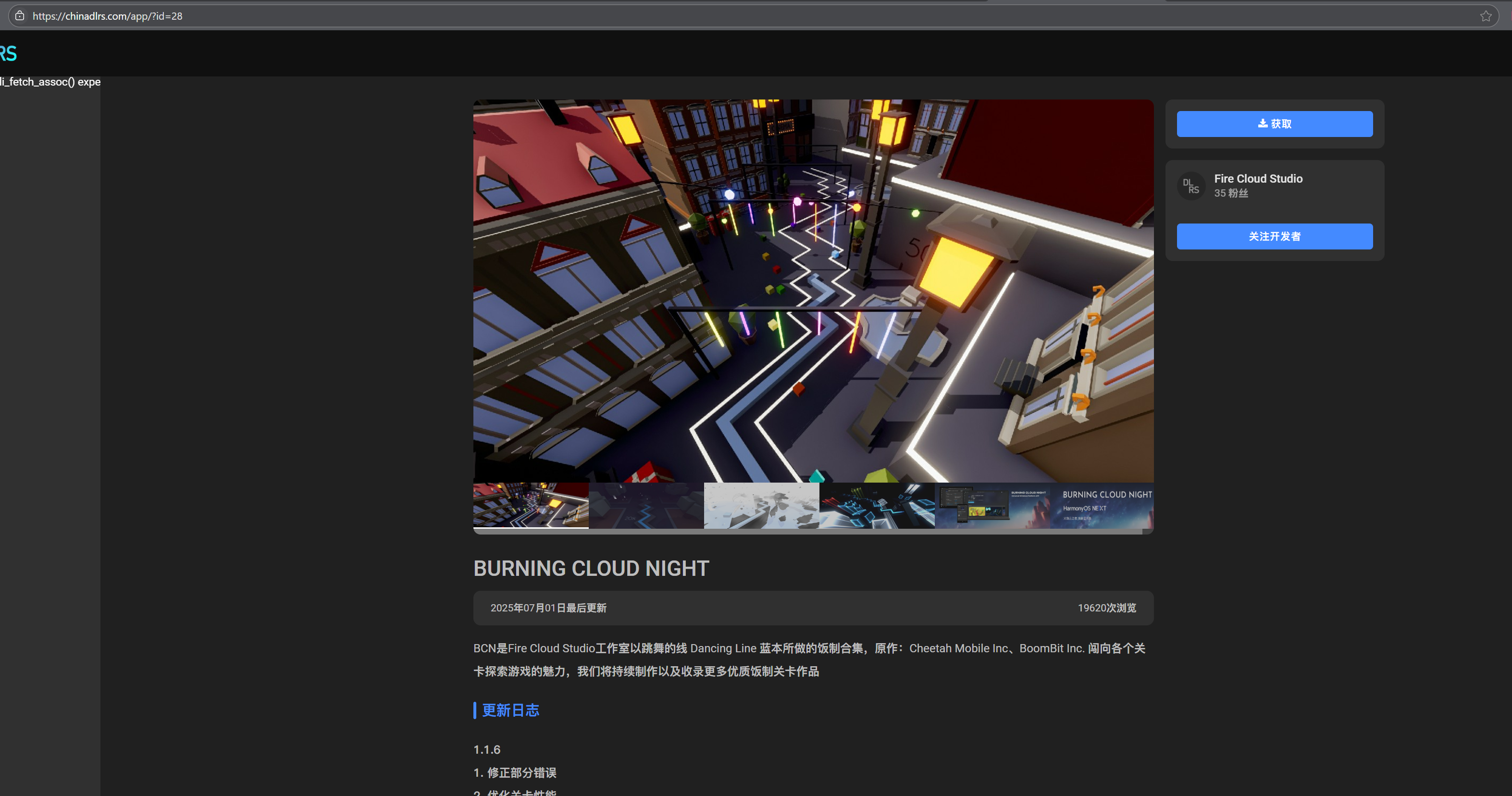
Task: Select the '1.1.6' version number
Action: tap(486, 750)
